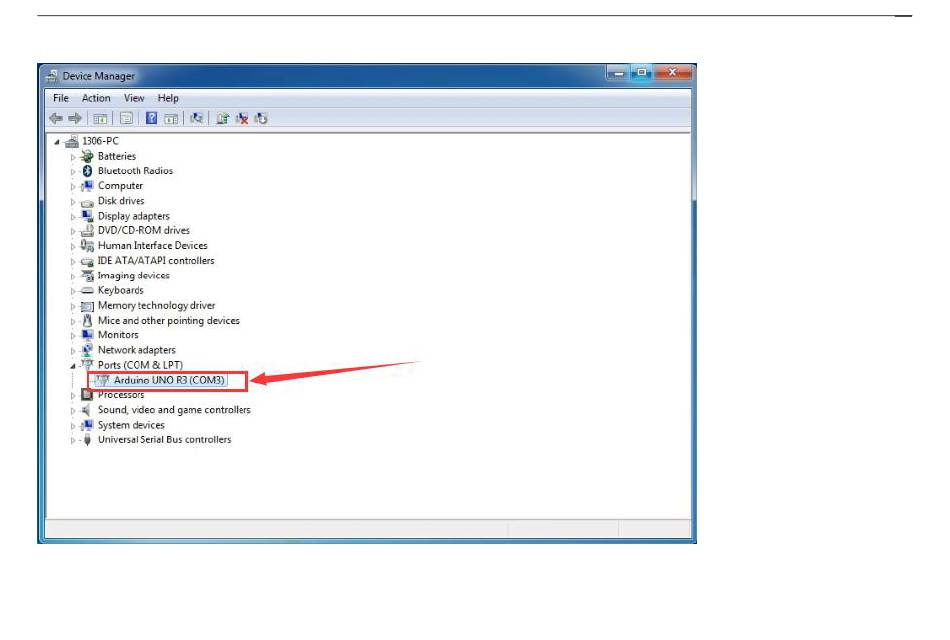Minimize the Device Manager window

click(x=618, y=73)
